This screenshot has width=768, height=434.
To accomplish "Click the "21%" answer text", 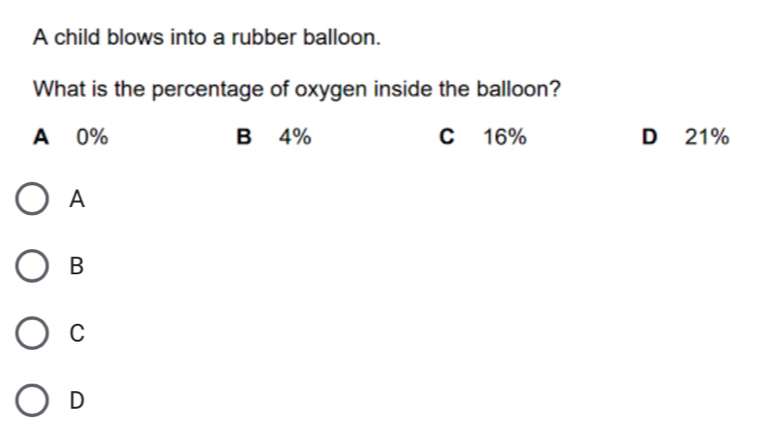I will (707, 138).
